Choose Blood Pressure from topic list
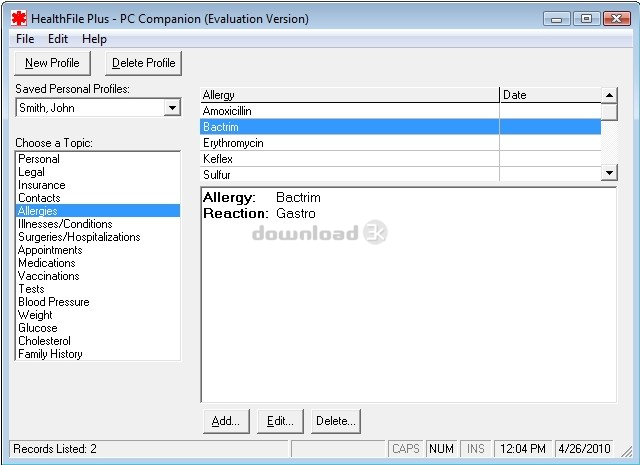 pyautogui.click(x=53, y=302)
